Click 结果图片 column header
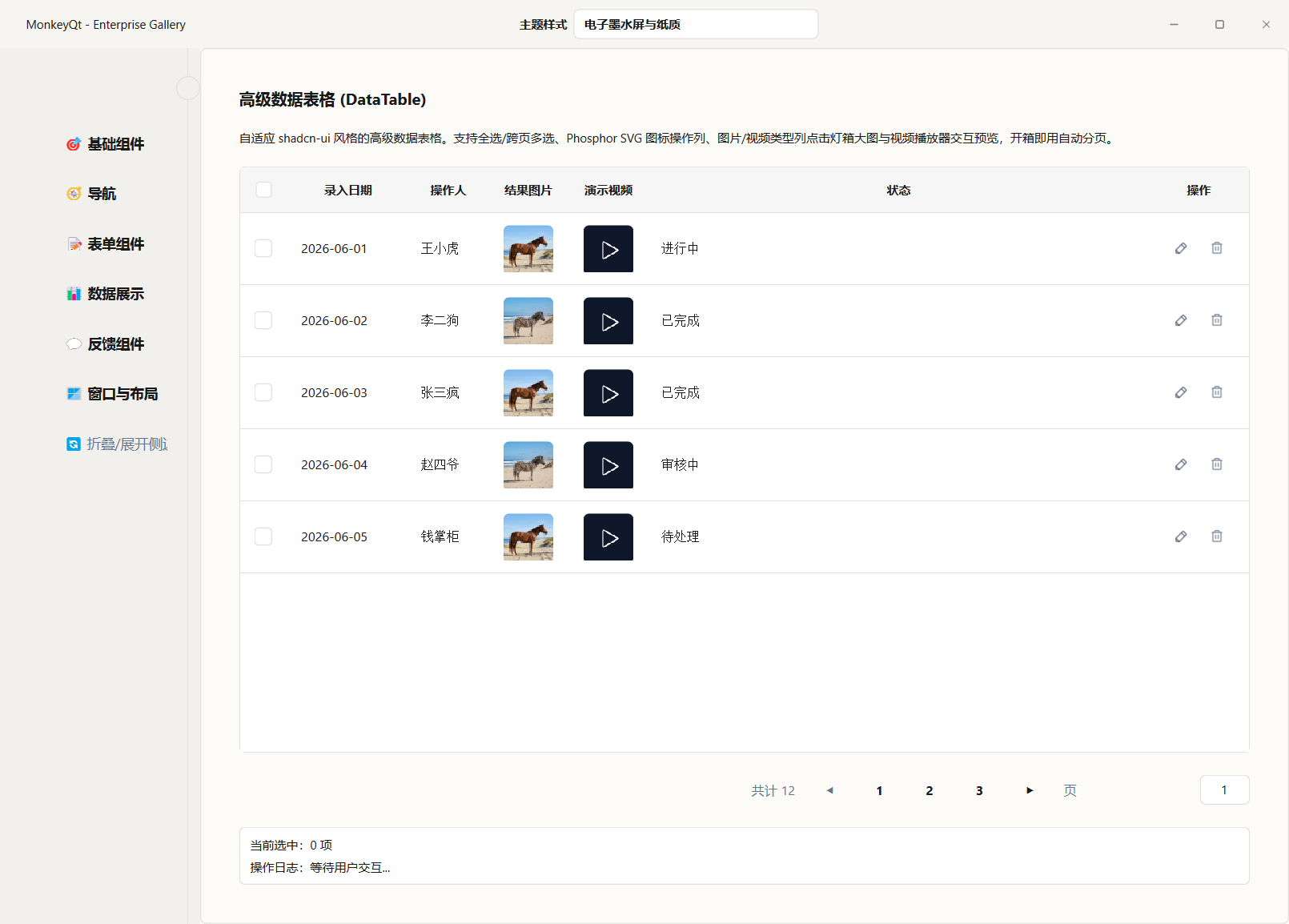The width and height of the screenshot is (1289, 924). (528, 191)
